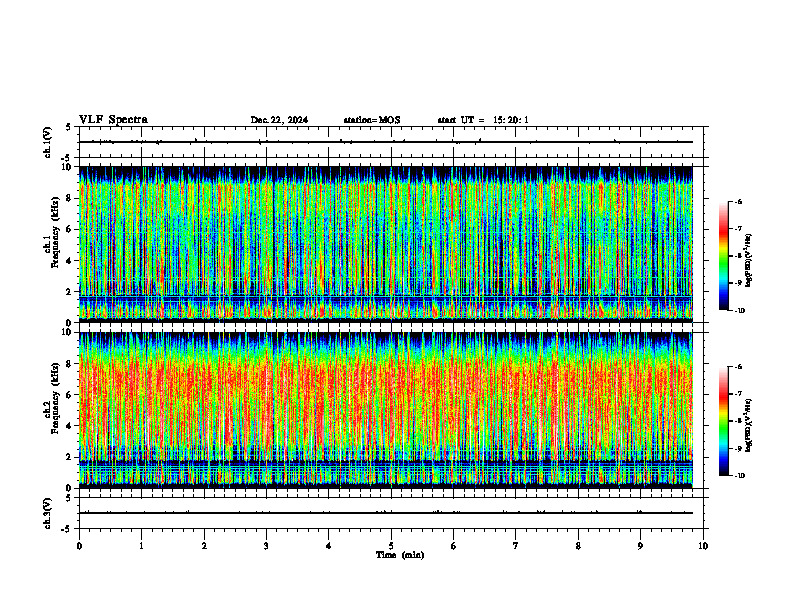Click the ch.1 voltage waveform trace
Screen dimensions: 792x612
386,142
